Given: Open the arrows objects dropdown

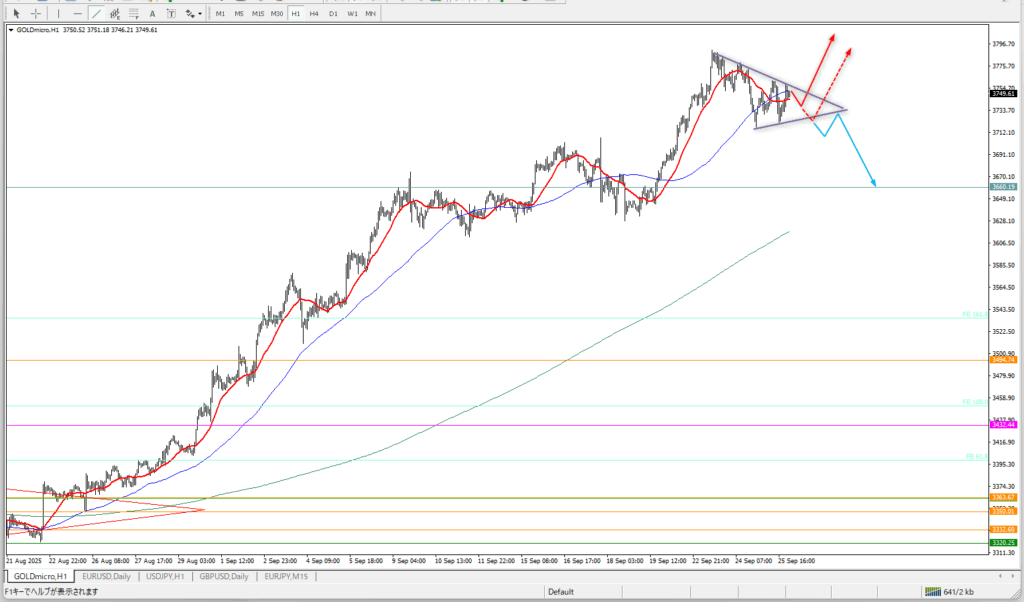Looking at the screenshot, I should (195, 13).
